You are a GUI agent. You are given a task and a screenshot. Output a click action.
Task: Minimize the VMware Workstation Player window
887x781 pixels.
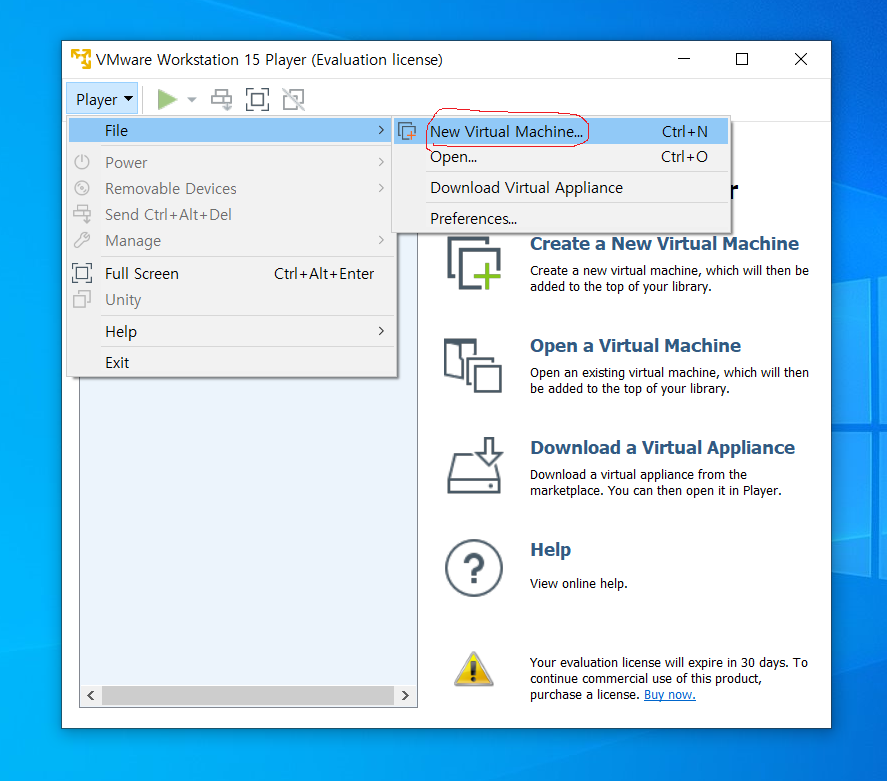click(x=684, y=59)
